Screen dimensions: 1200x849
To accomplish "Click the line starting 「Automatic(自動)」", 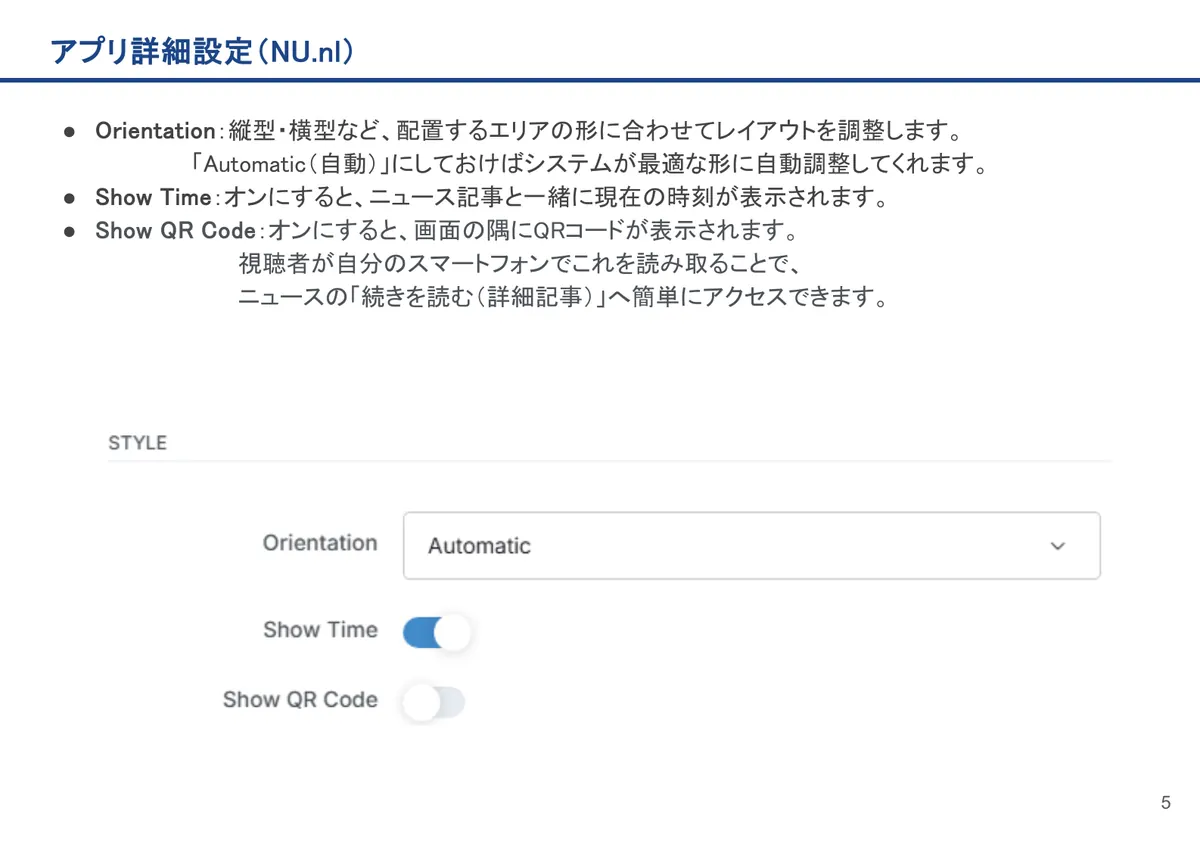I will click(589, 164).
